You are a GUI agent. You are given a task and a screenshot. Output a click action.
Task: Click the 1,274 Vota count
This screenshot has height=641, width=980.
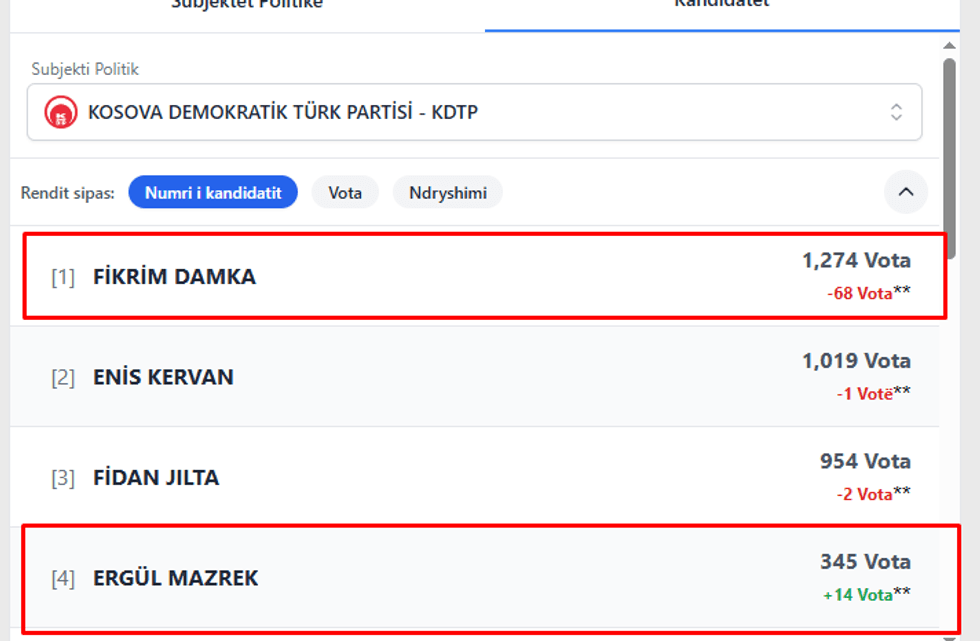(x=856, y=261)
